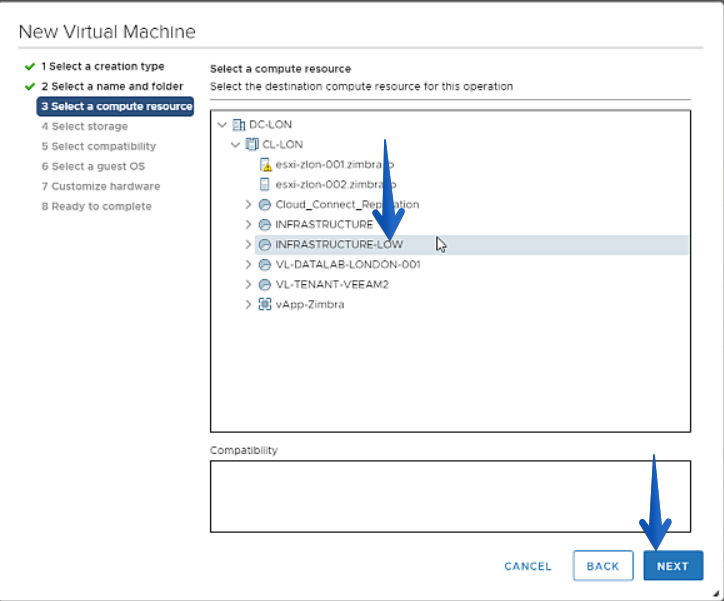The width and height of the screenshot is (724, 601).
Task: Select the esxi-zlon-002 host icon
Action: pyautogui.click(x=265, y=185)
